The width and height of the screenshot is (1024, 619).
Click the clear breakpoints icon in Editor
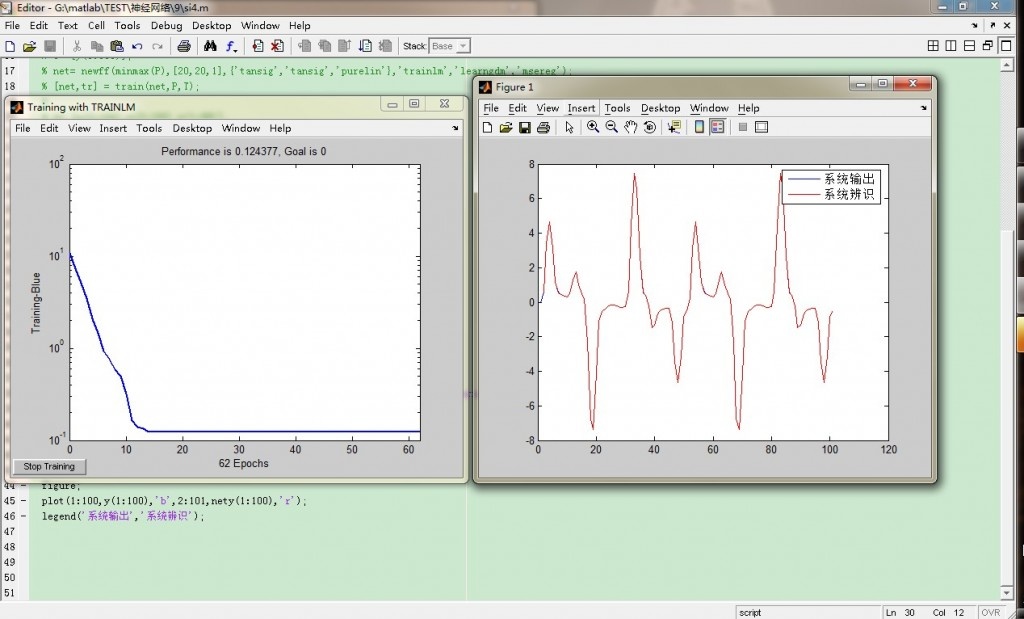pyautogui.click(x=277, y=46)
